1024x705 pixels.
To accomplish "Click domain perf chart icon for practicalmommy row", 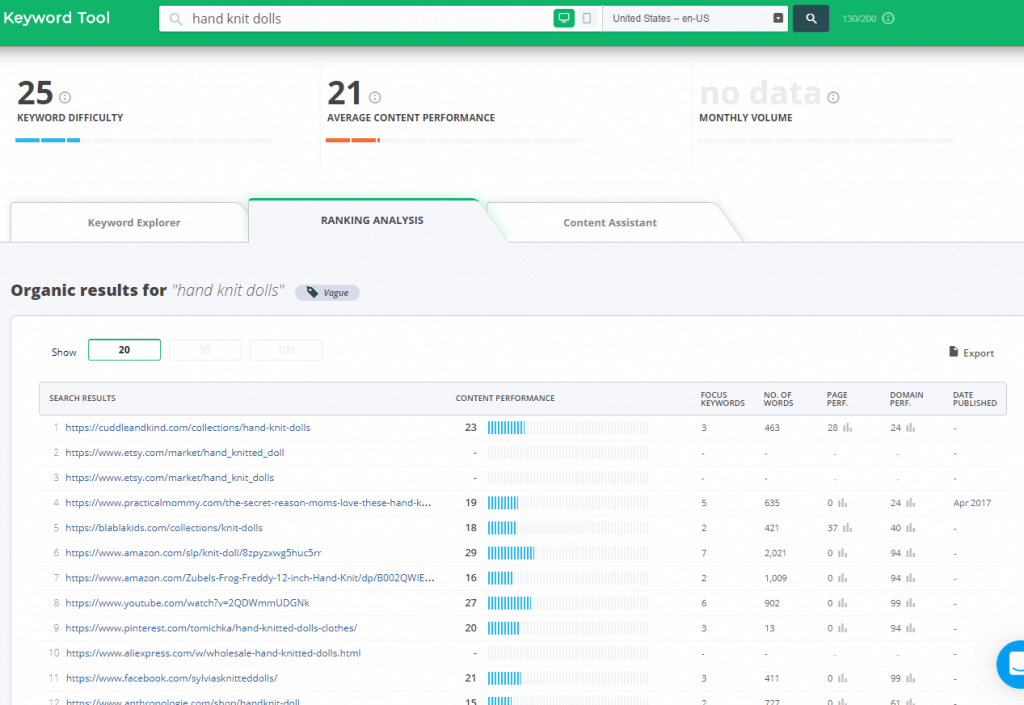I will pyautogui.click(x=910, y=503).
